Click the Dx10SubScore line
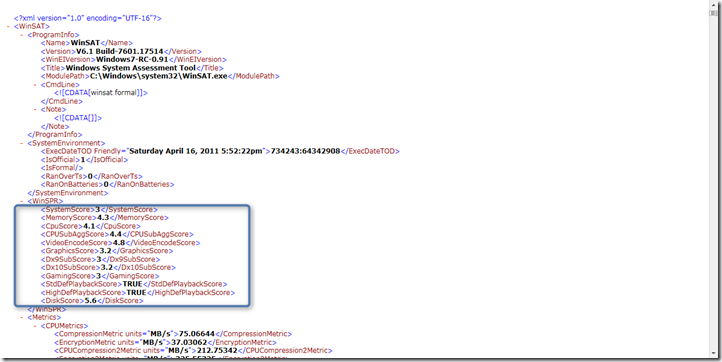 tap(108, 268)
